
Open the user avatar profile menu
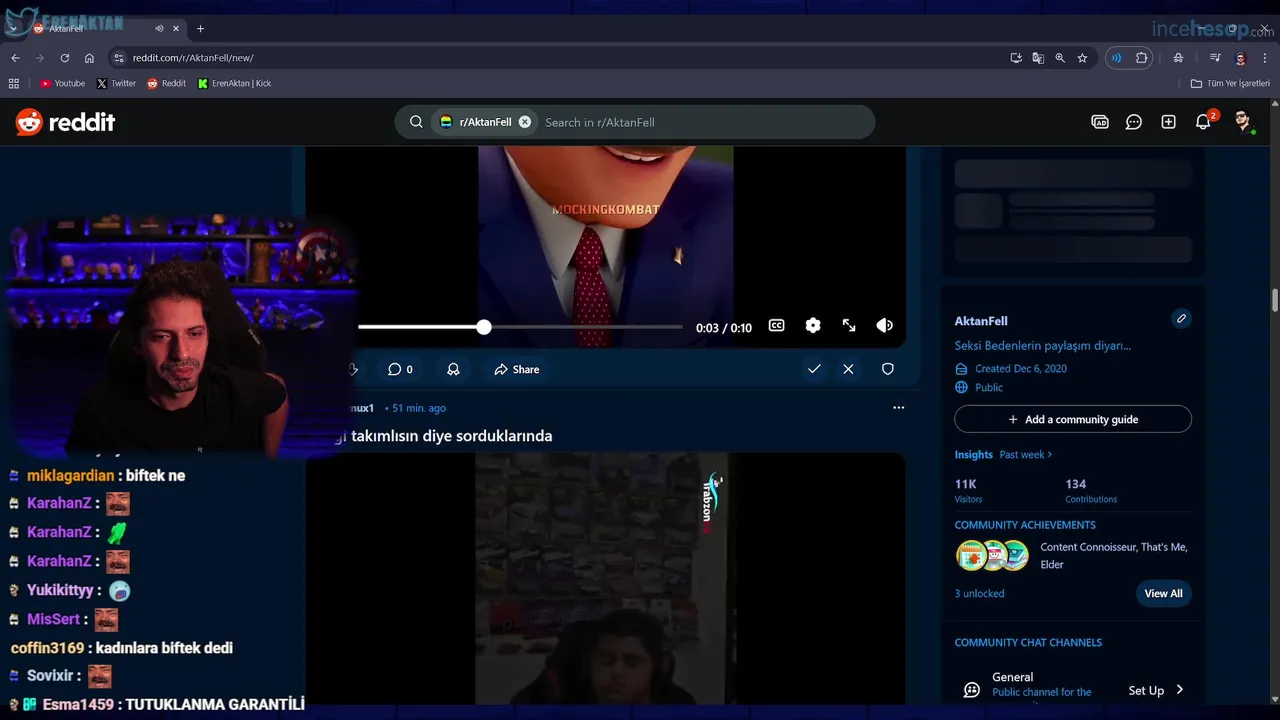tap(1243, 122)
